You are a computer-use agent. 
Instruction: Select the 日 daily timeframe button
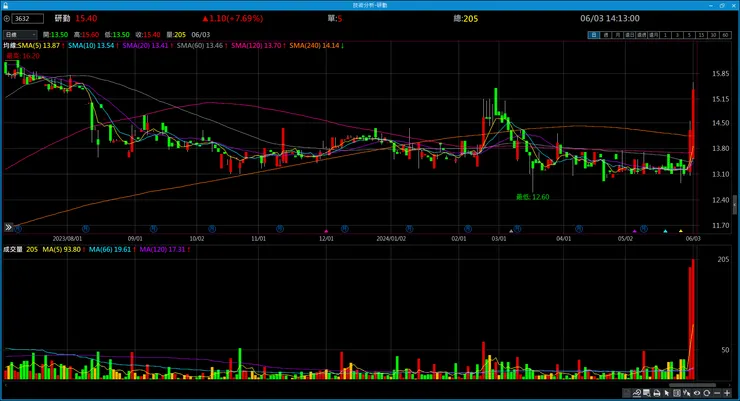click(x=594, y=35)
